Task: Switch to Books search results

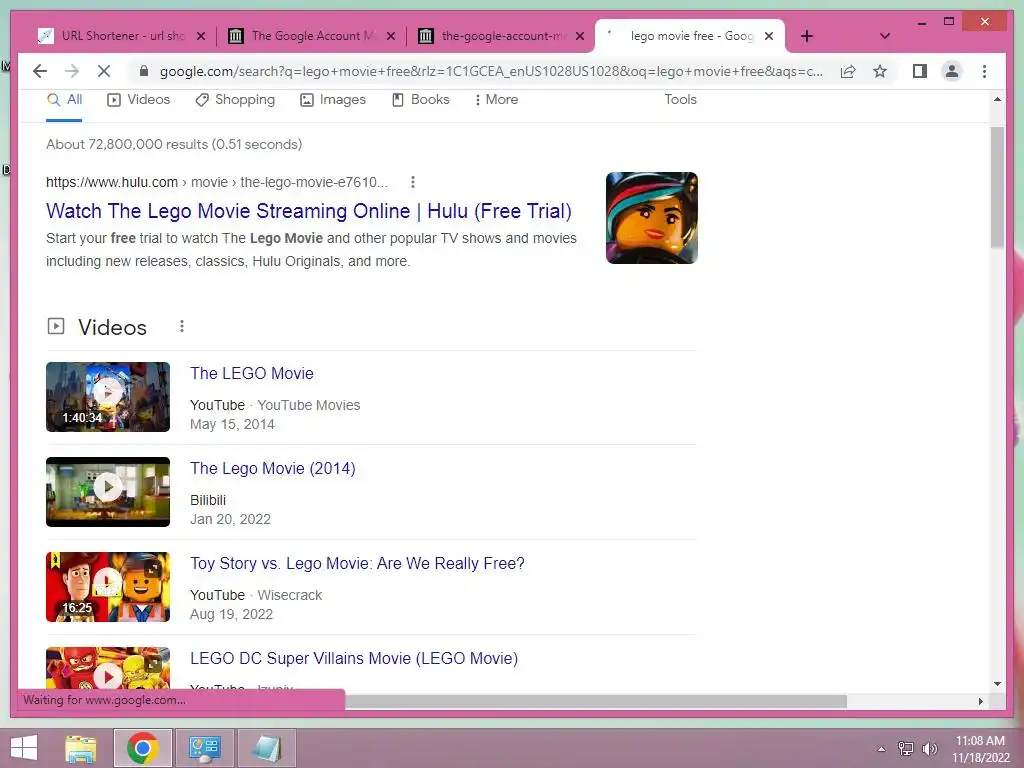Action: click(x=421, y=100)
